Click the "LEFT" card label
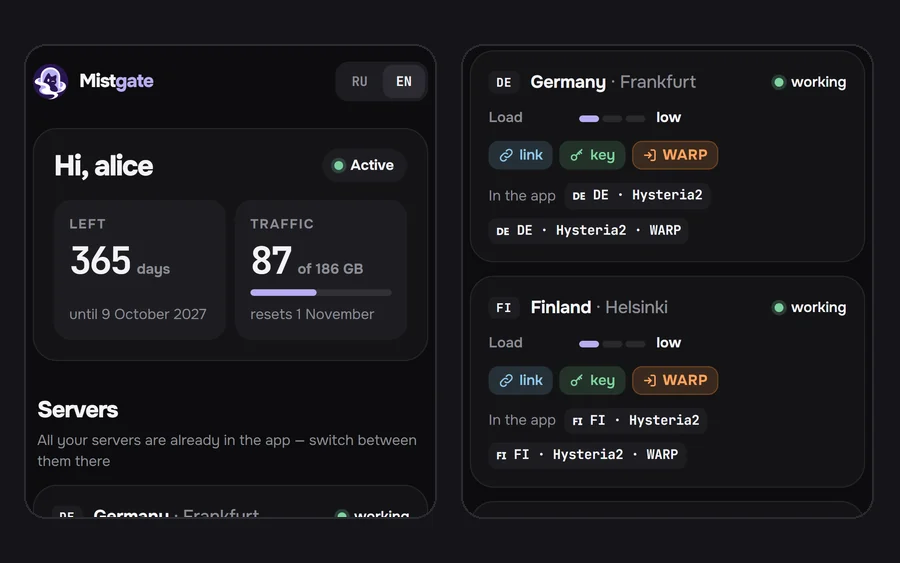The width and height of the screenshot is (900, 563). coord(87,224)
